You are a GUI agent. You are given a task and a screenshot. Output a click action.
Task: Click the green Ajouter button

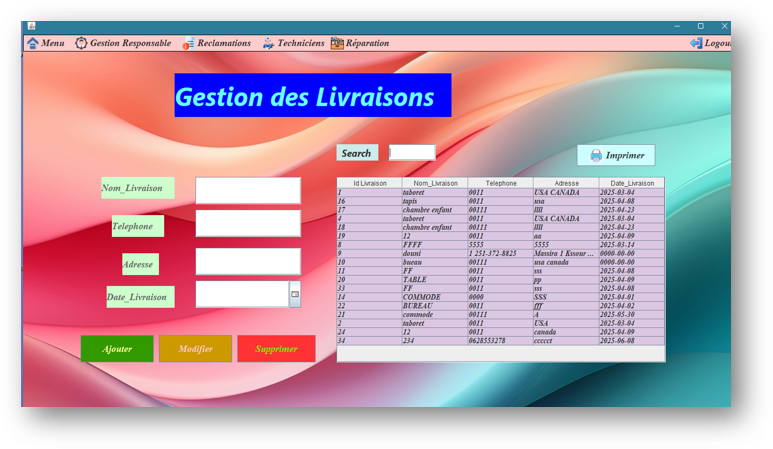(x=117, y=349)
